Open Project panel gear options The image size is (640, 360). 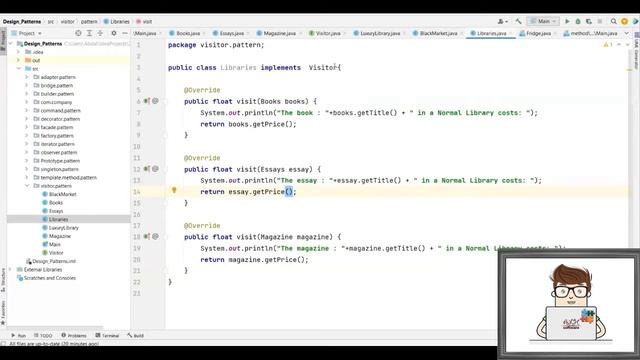(114, 33)
